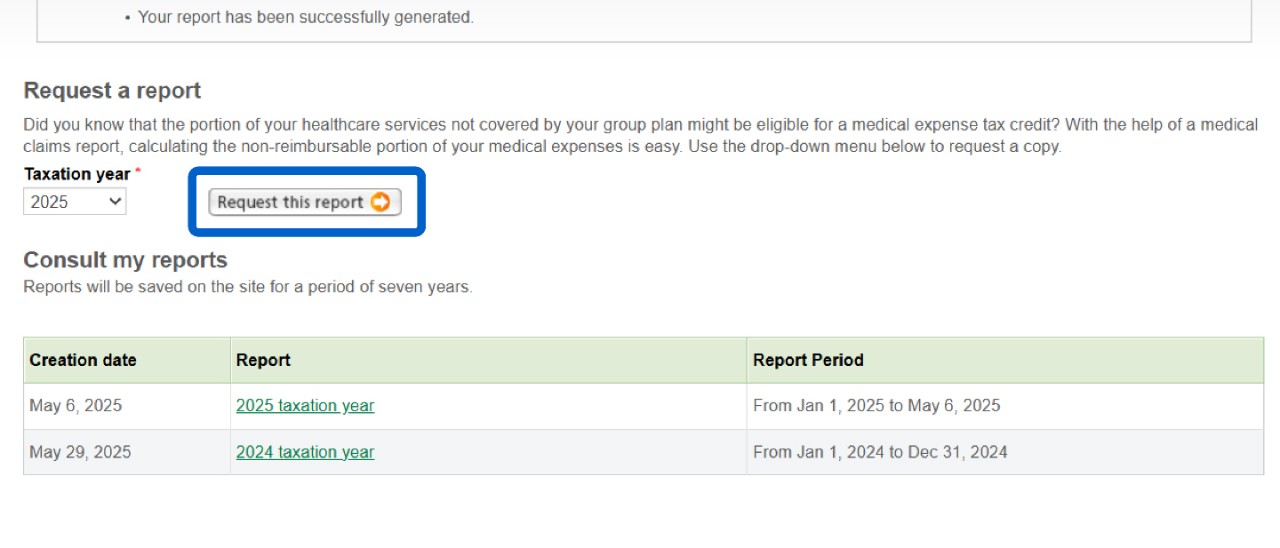The height and width of the screenshot is (548, 1280).
Task: Click the seven years retention notice text
Action: click(247, 287)
